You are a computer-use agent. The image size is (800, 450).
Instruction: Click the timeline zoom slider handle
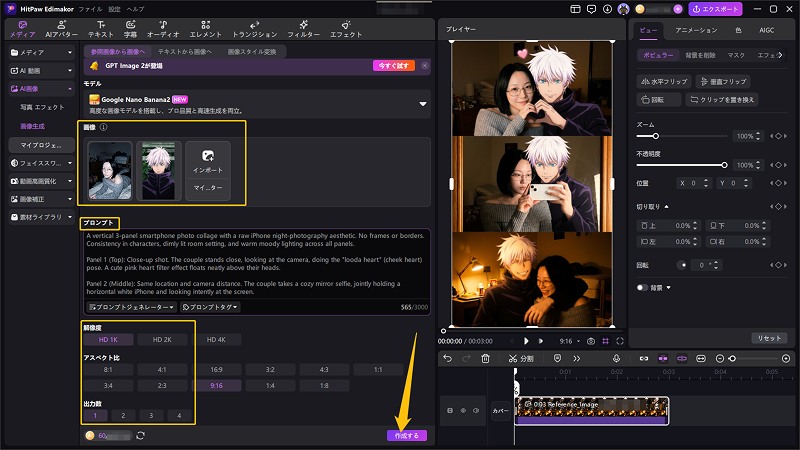click(x=732, y=359)
